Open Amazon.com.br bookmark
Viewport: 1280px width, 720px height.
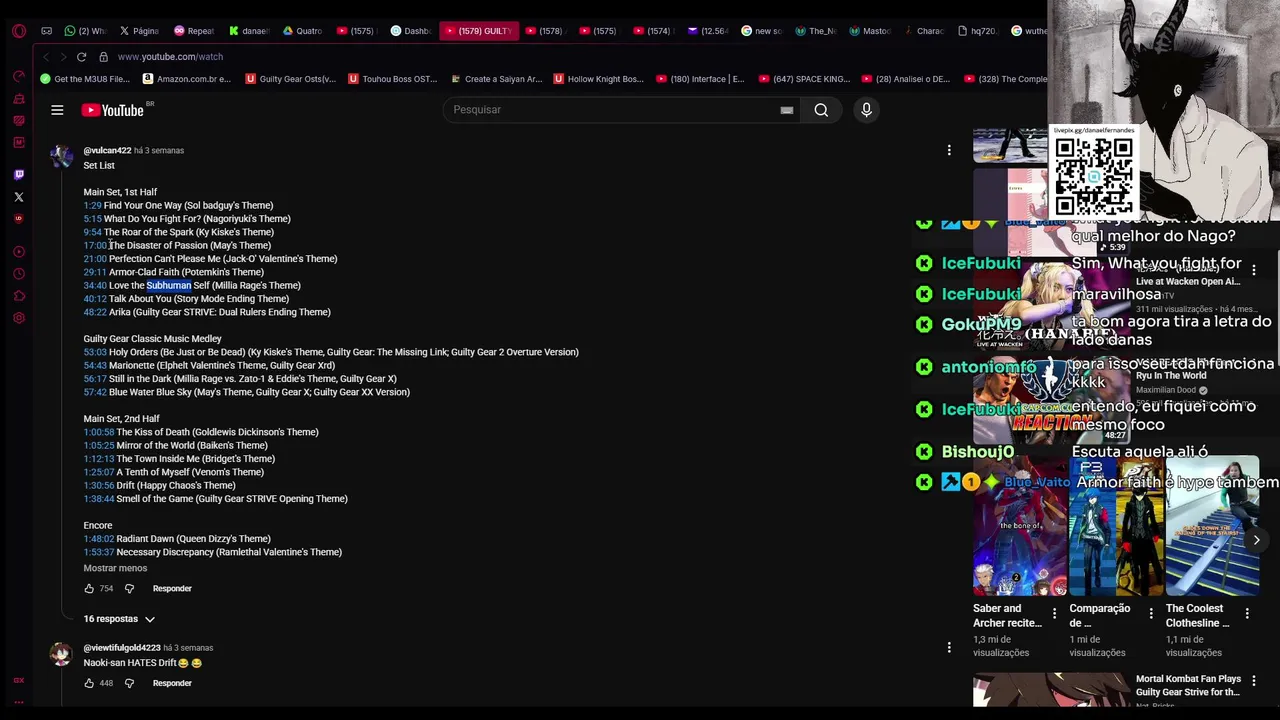187,79
